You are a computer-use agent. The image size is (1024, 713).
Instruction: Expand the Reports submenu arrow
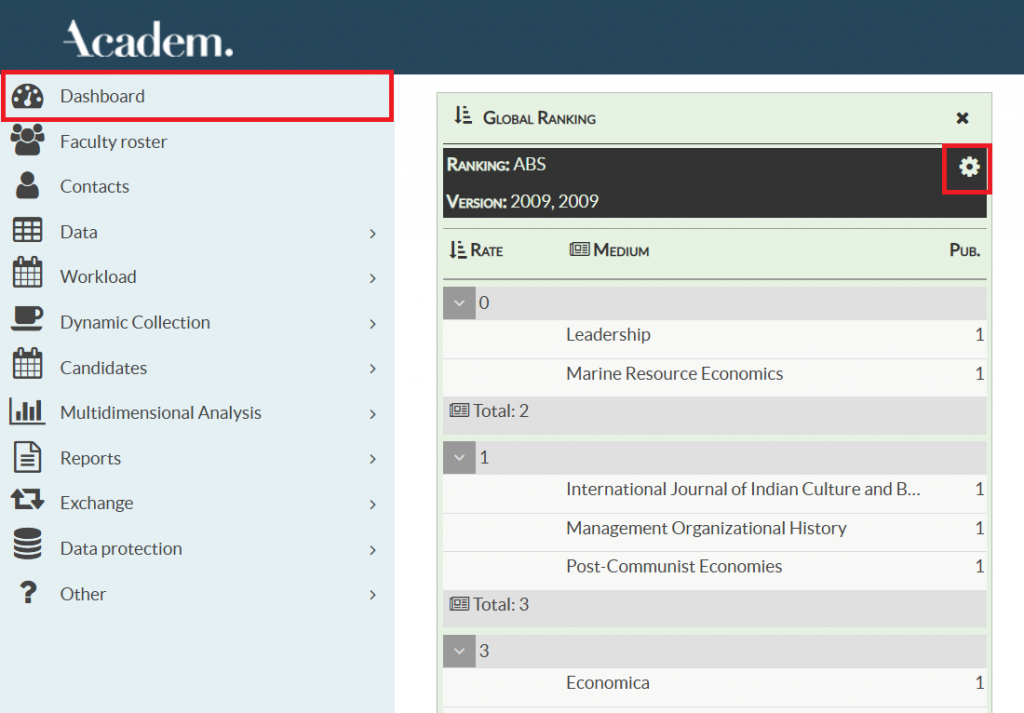coord(372,458)
